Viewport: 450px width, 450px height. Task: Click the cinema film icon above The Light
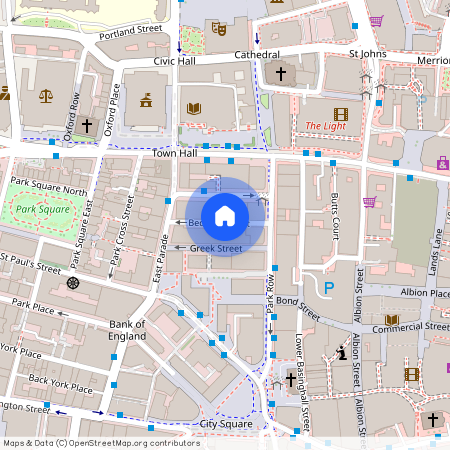pos(341,114)
